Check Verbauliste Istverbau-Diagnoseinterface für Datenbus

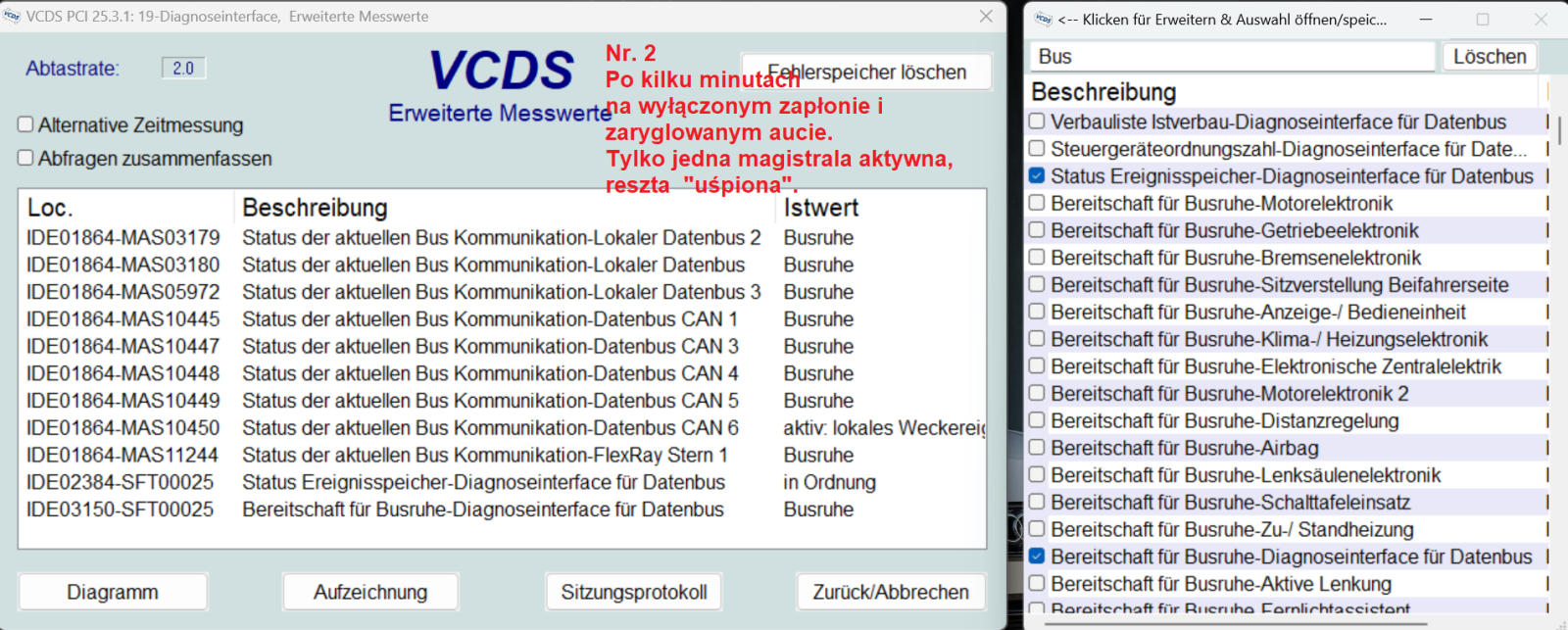(1037, 121)
